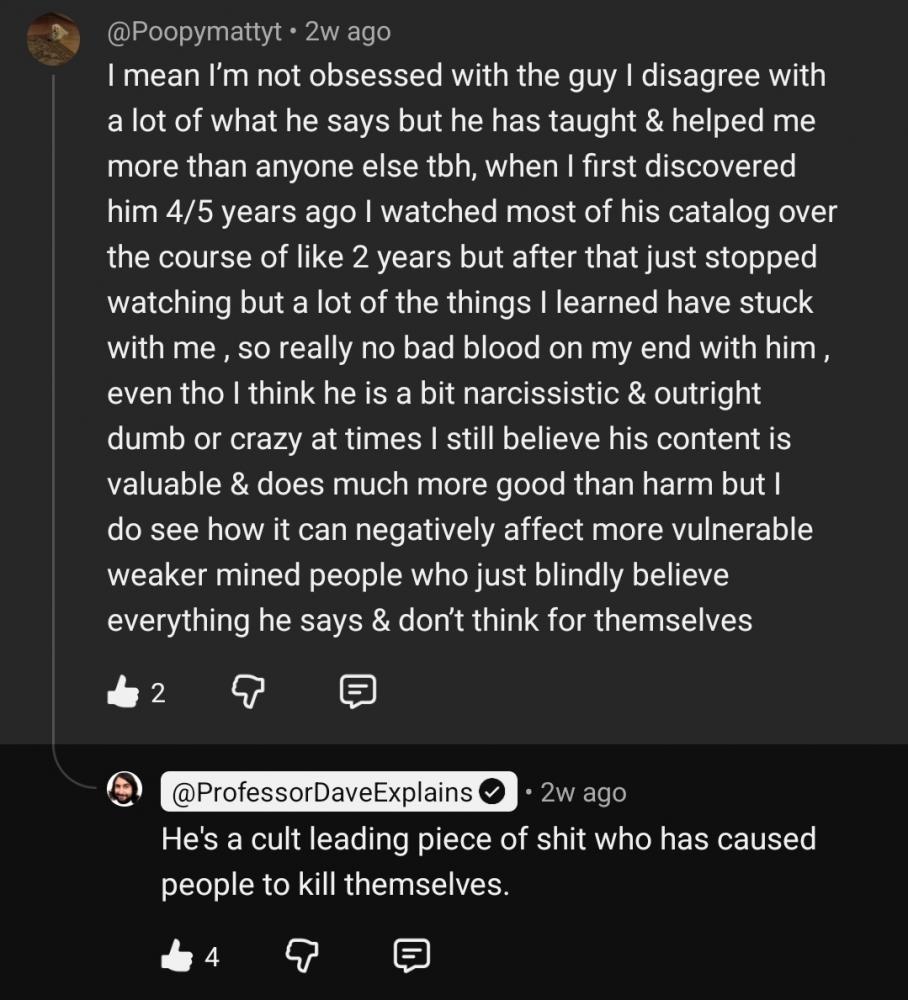Viewport: 908px width, 1000px height.
Task: Like the ProfessorDaveExplains reply
Action: (176, 956)
